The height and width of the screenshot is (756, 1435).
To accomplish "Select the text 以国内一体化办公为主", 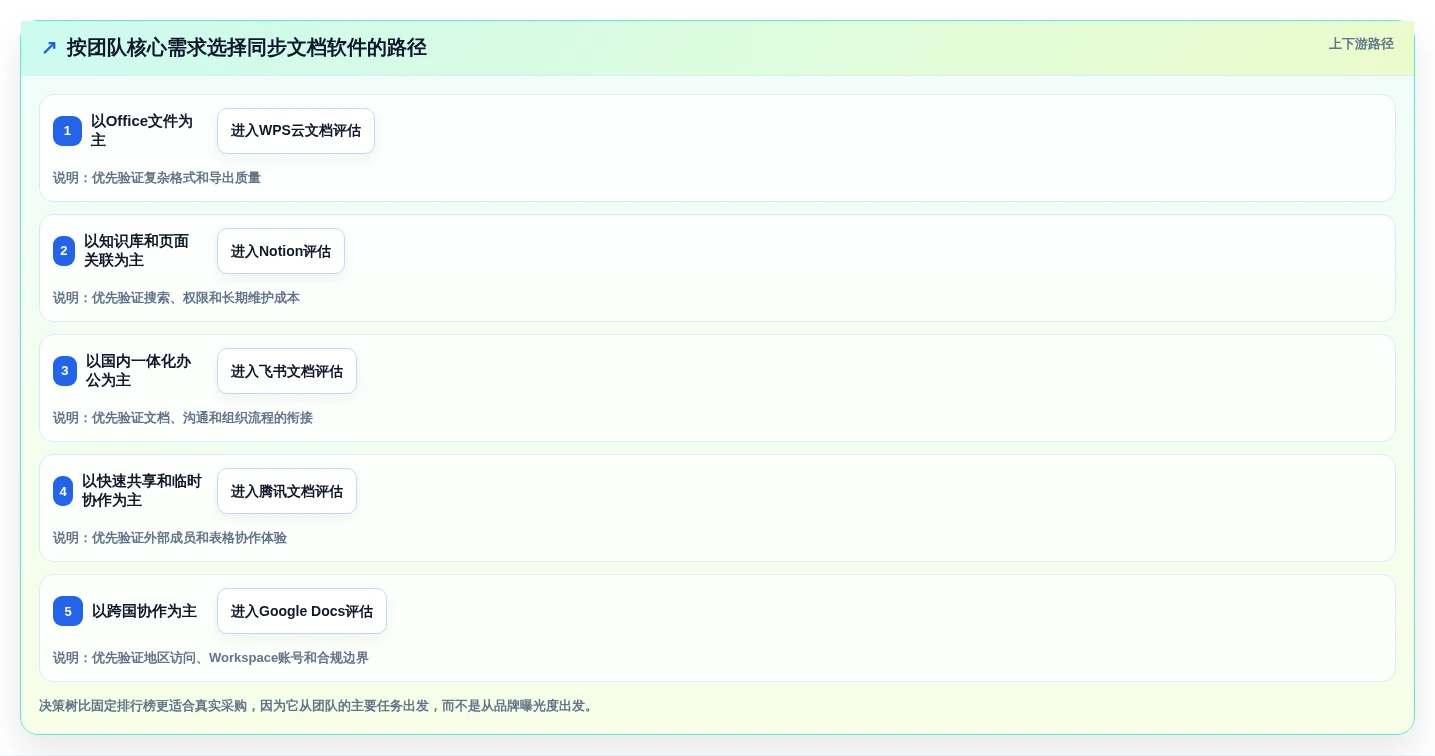I will (x=139, y=371).
